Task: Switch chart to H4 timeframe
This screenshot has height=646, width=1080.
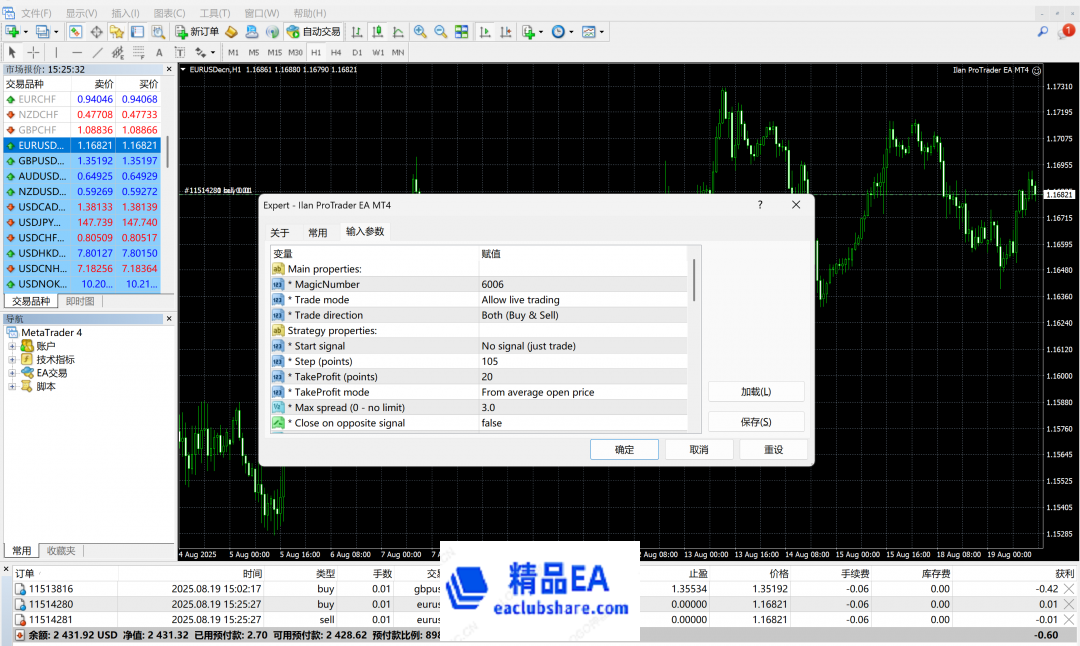Action: pyautogui.click(x=336, y=52)
